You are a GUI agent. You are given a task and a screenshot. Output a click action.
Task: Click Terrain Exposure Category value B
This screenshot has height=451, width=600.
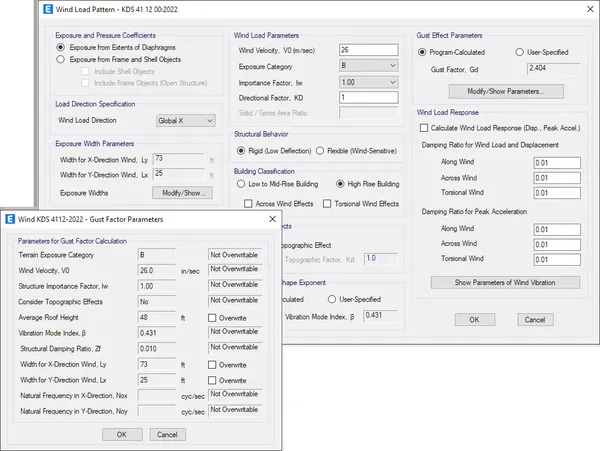tap(157, 255)
